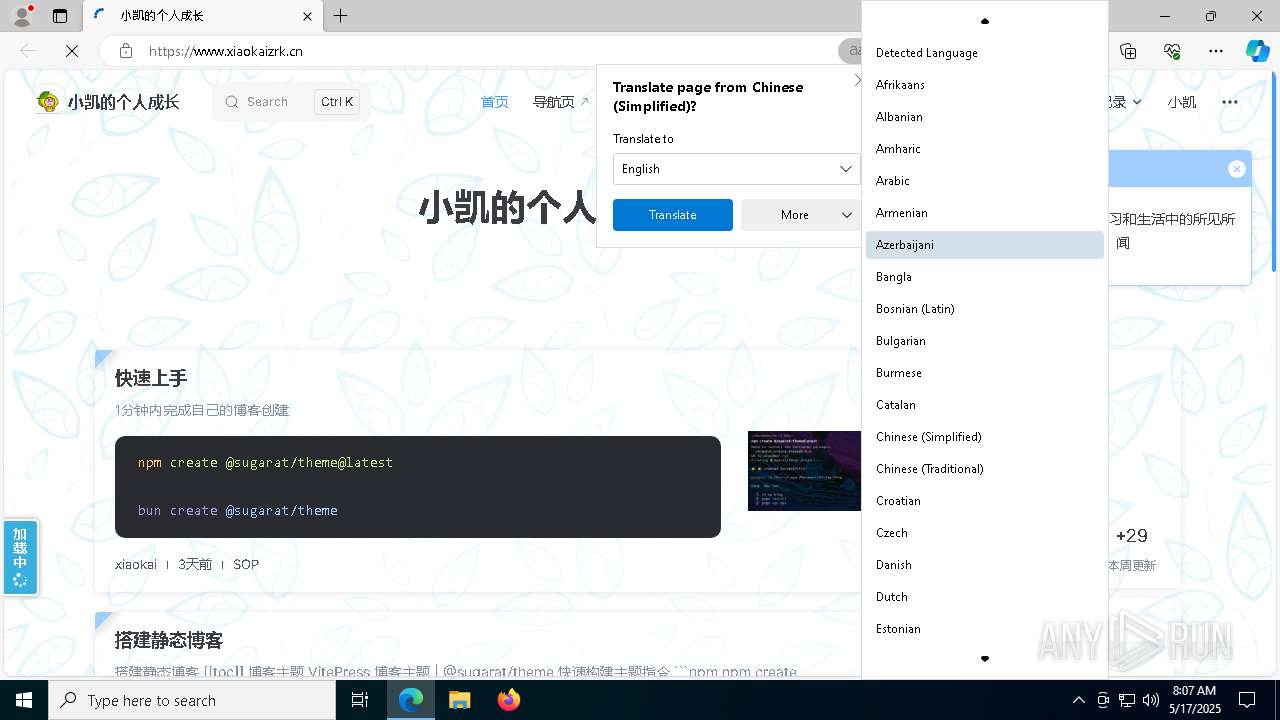Open the Translate to English dropdown
Image resolution: width=1280 pixels, height=720 pixels.
(x=736, y=169)
